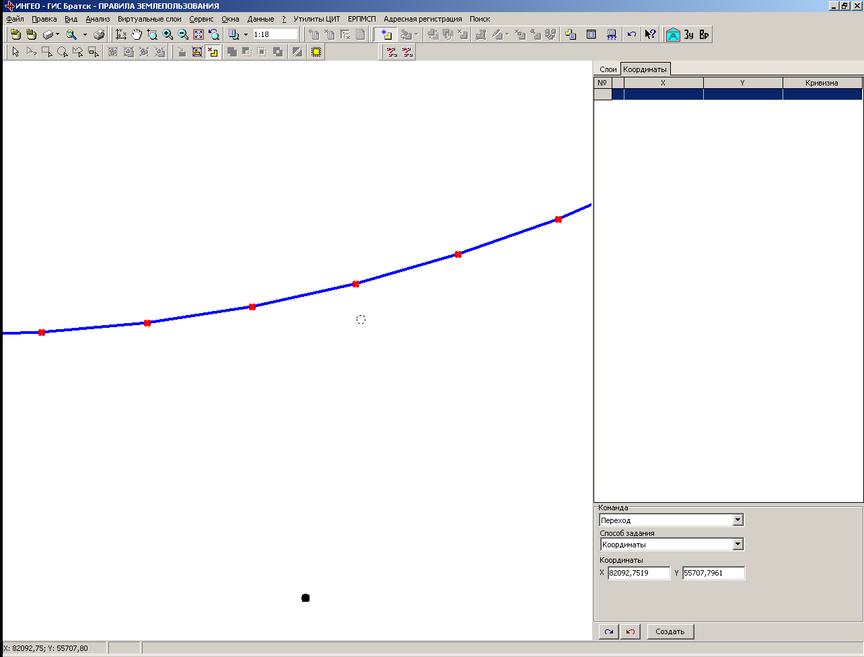
Task: Activate the zoom-to-rectangle tool
Action: point(152,35)
